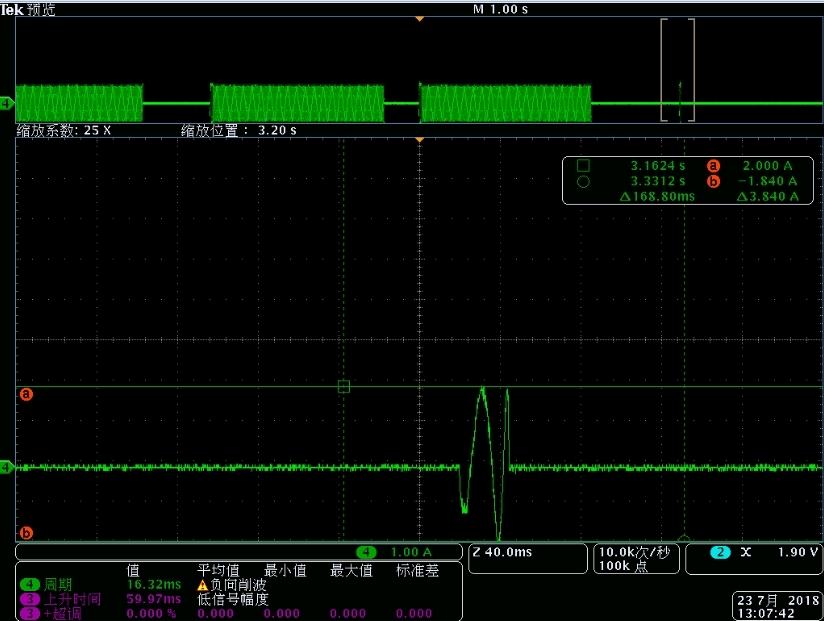Click the 'a' icon in cursor readout
Viewport: 824px width, 621px height.
[713, 166]
